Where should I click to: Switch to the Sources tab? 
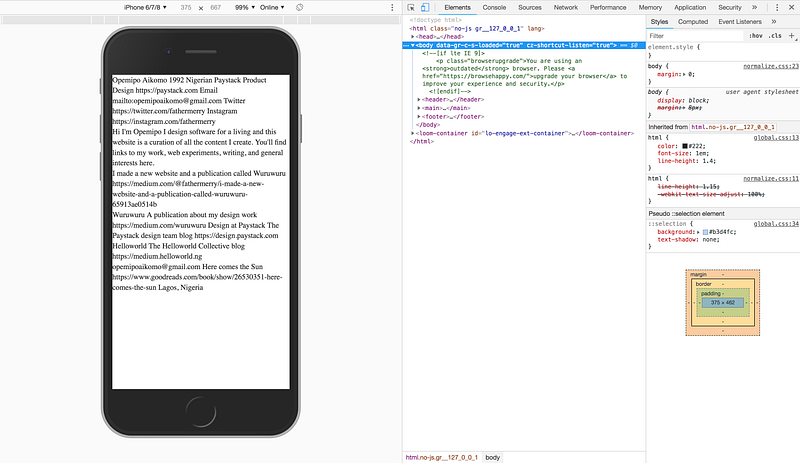tap(530, 8)
